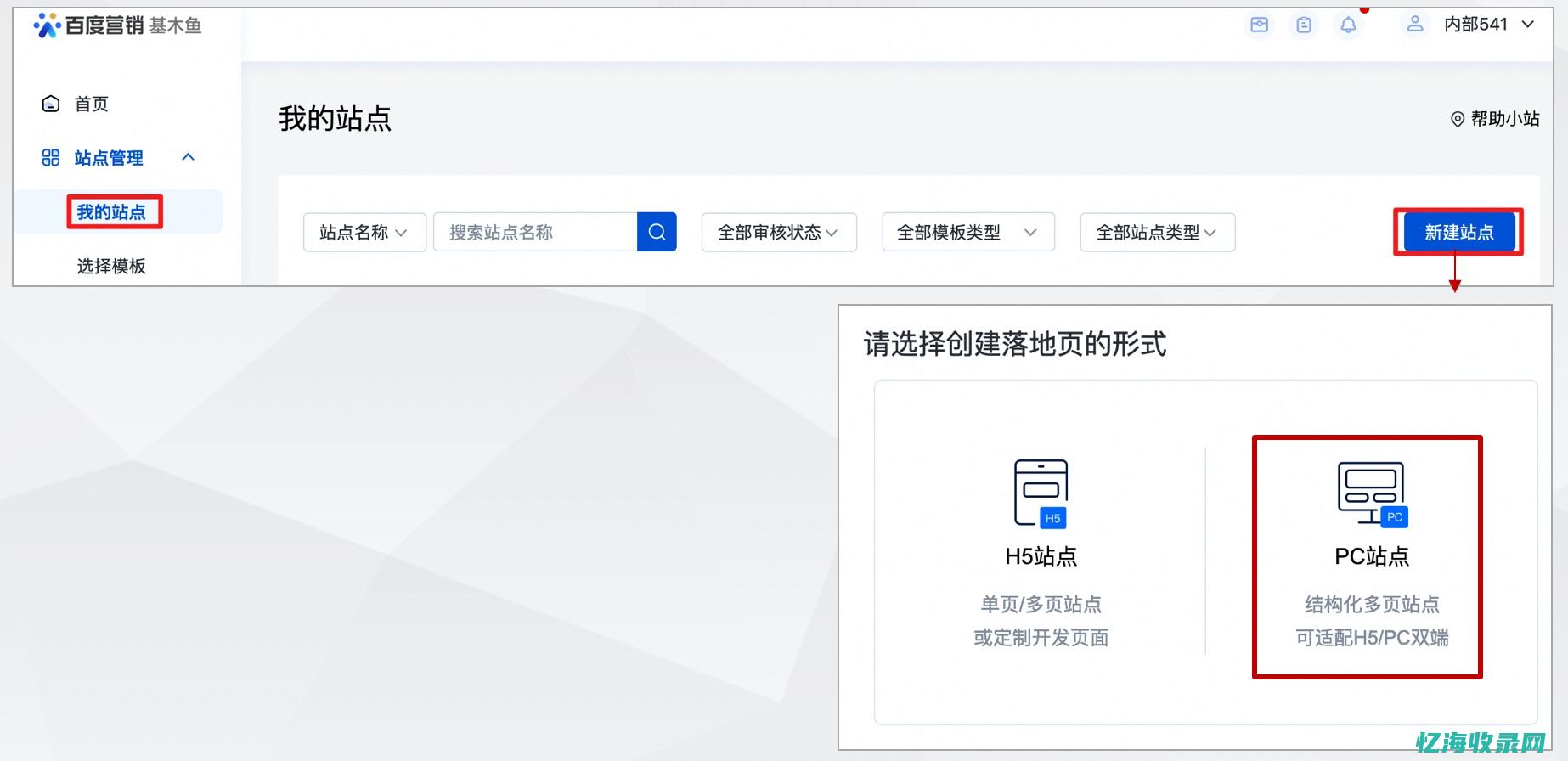Choose the PC站点 option label

pos(1372,556)
